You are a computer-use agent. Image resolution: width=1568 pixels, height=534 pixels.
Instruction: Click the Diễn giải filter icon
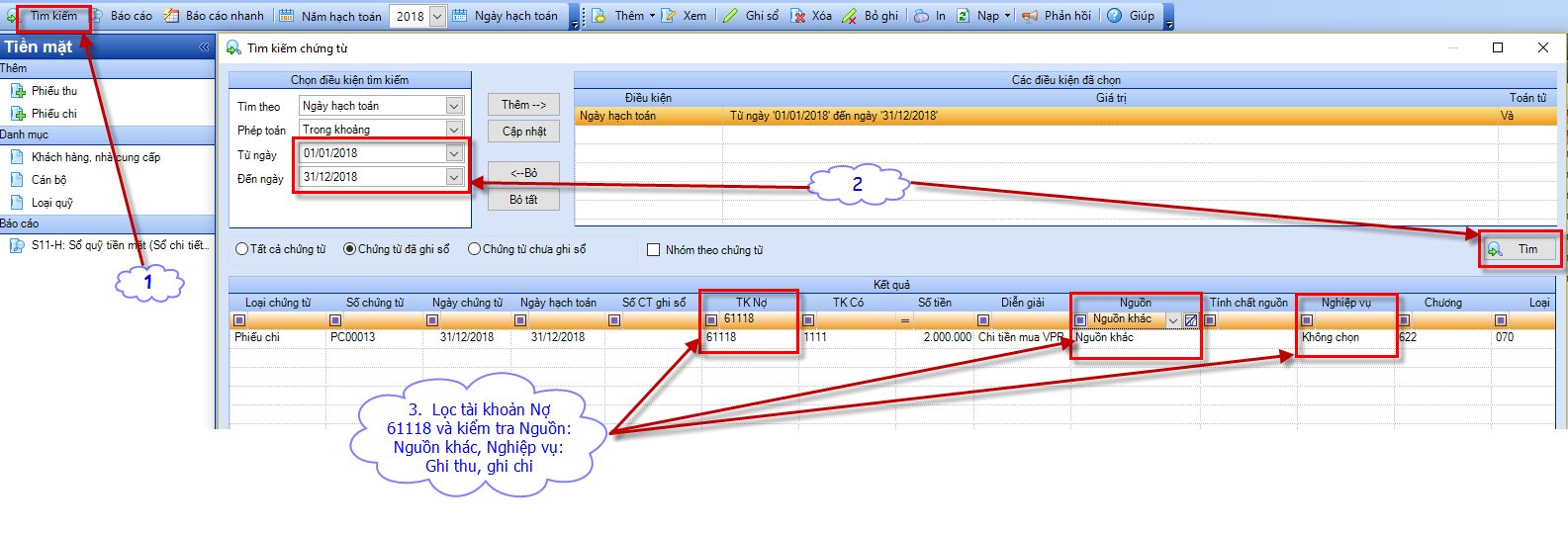(x=983, y=320)
